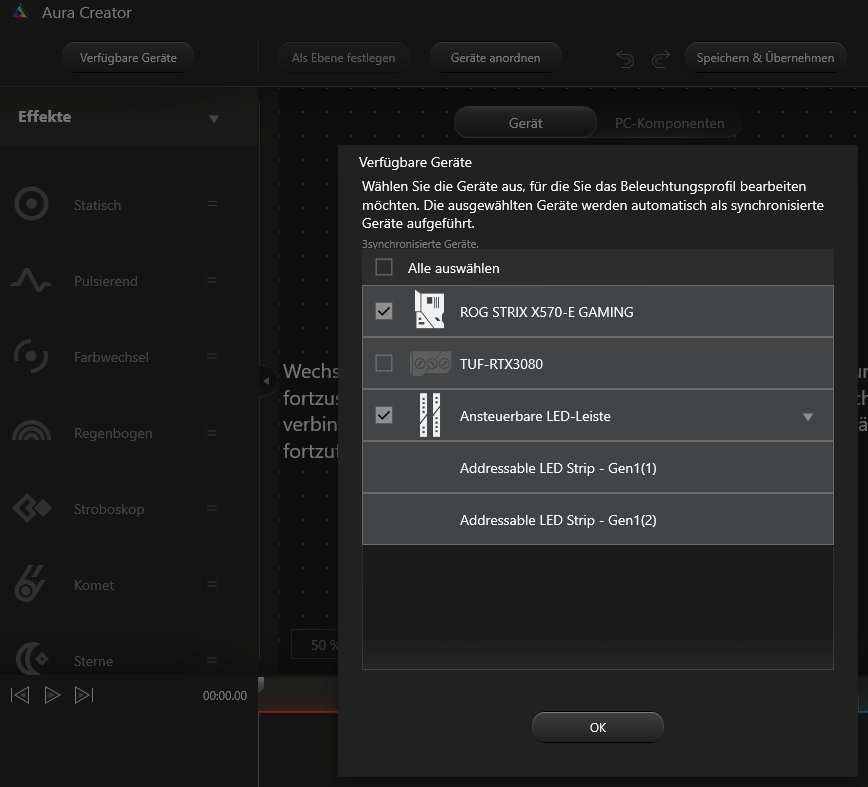The width and height of the screenshot is (868, 787).
Task: Click the 00:00.00 time display
Action: pyautogui.click(x=225, y=696)
